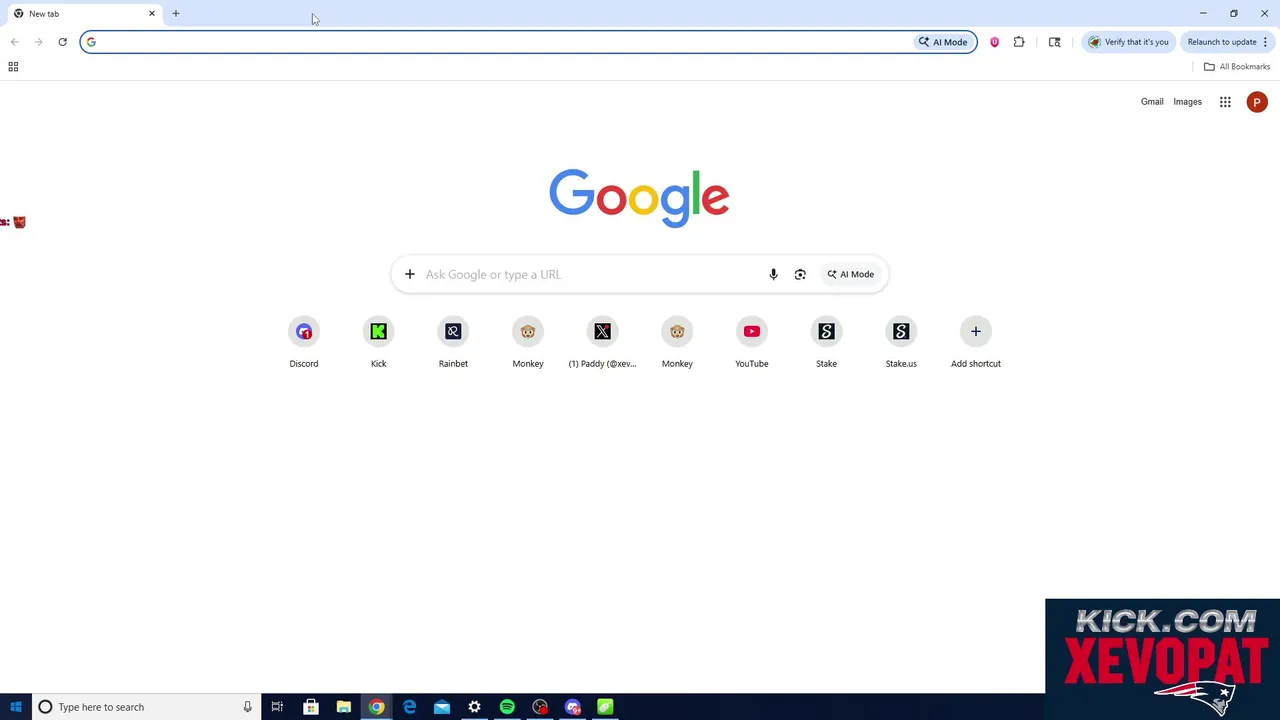The height and width of the screenshot is (720, 1280).
Task: Click the Google logo
Action: (x=639, y=198)
